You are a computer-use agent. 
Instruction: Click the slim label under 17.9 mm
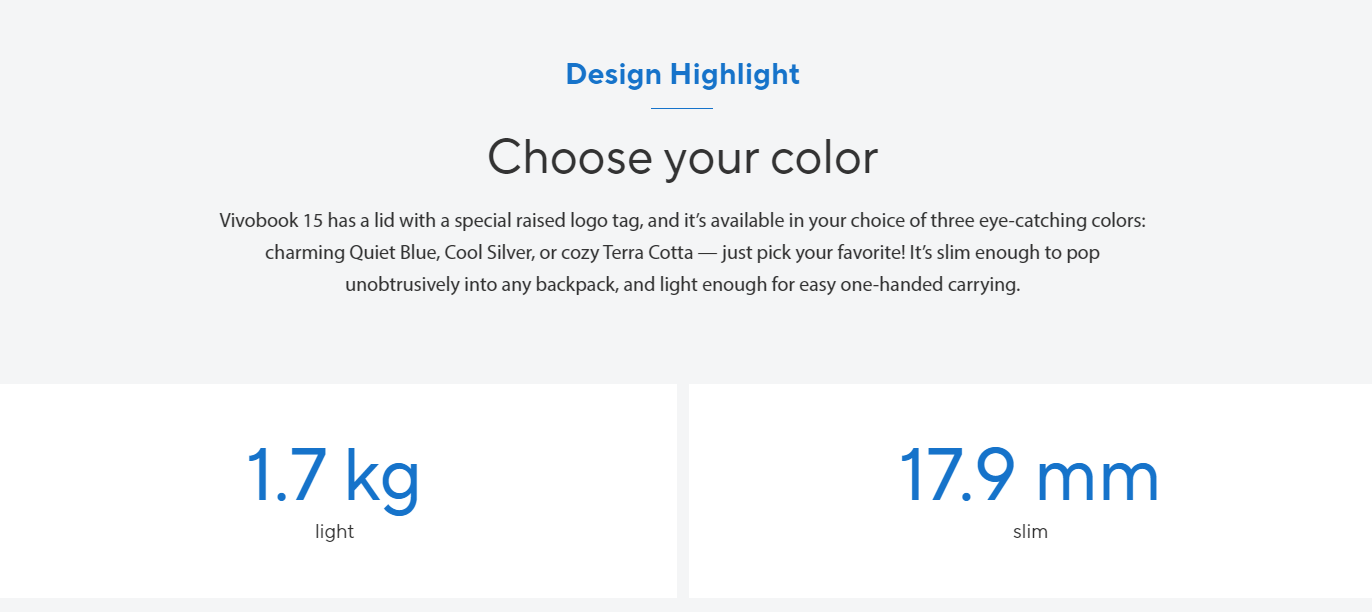click(1030, 531)
